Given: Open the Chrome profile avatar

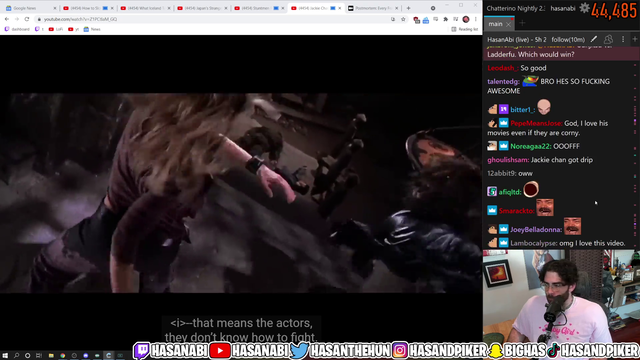Looking at the screenshot, I should point(466,19).
